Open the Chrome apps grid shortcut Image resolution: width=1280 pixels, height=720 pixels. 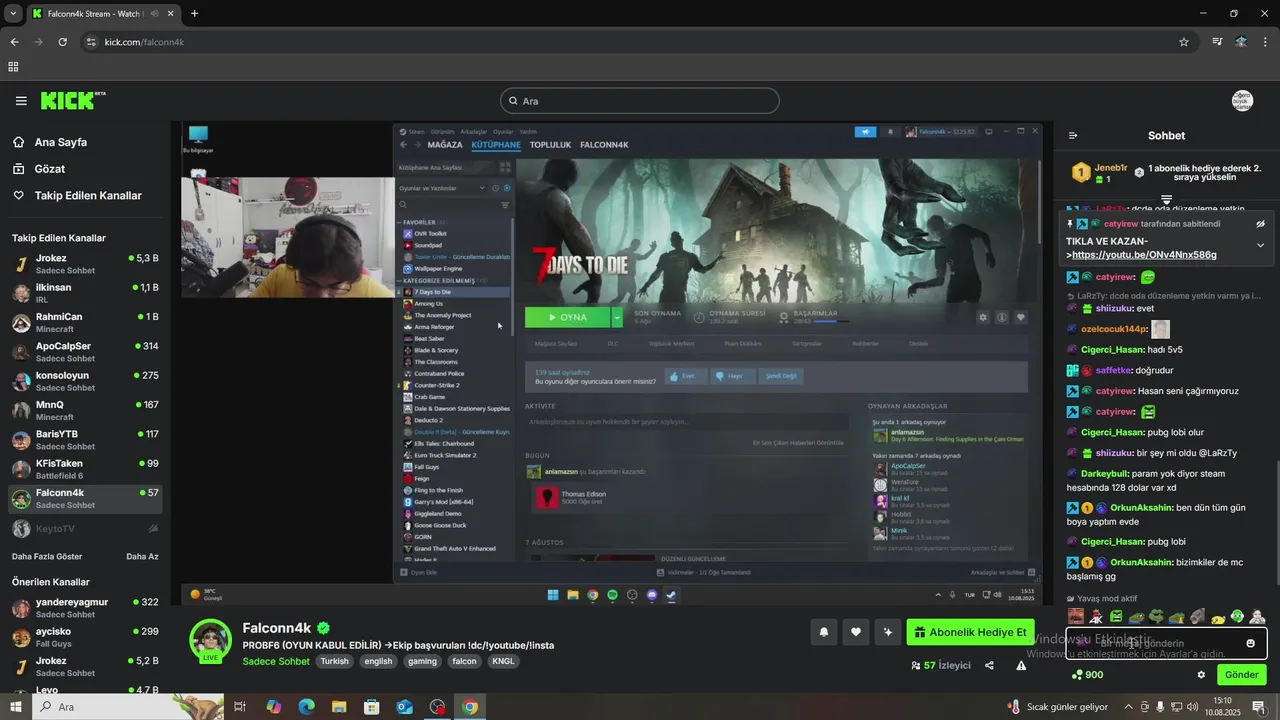13,67
